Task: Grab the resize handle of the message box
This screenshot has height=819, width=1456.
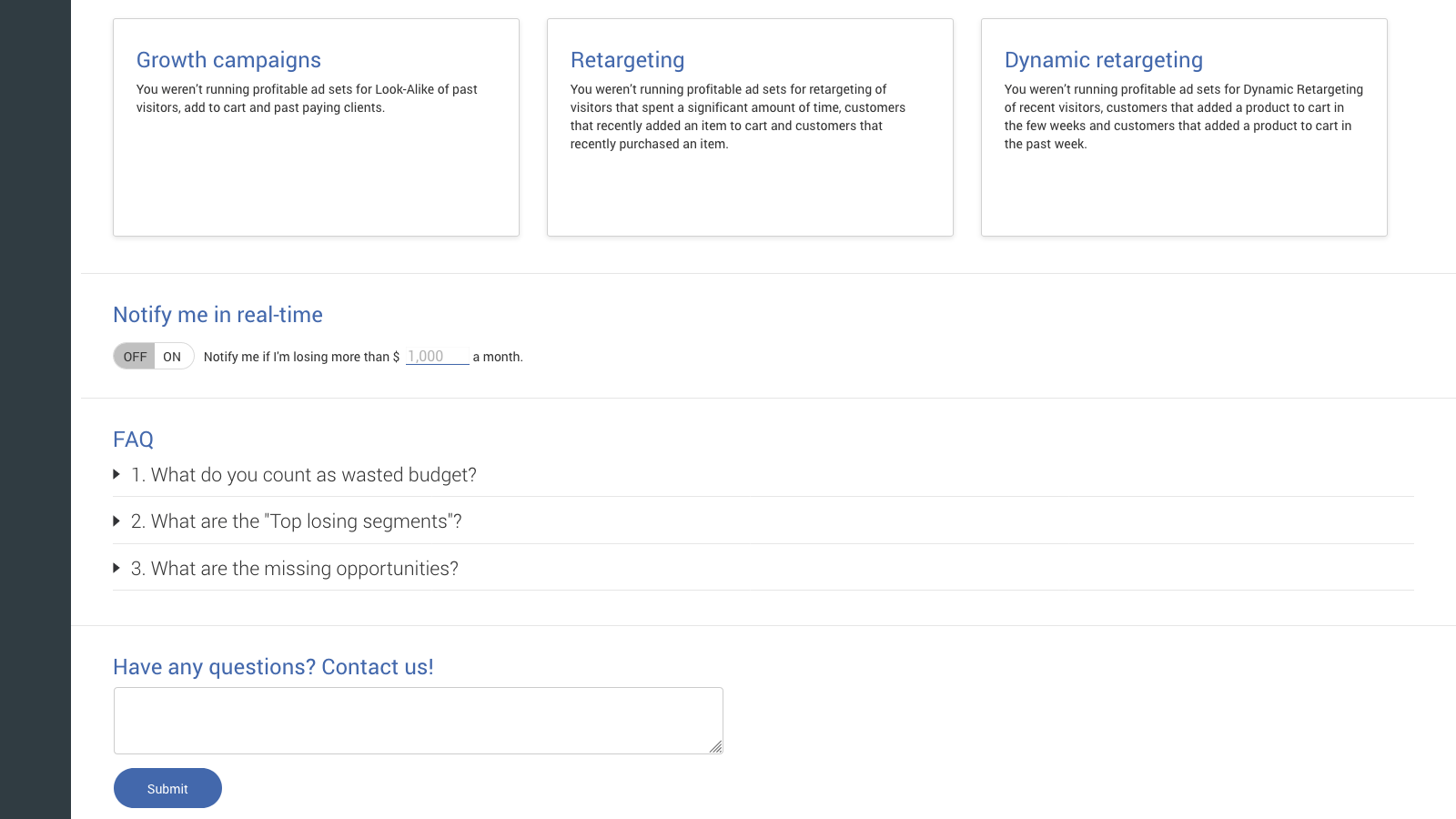Action: coord(716,747)
